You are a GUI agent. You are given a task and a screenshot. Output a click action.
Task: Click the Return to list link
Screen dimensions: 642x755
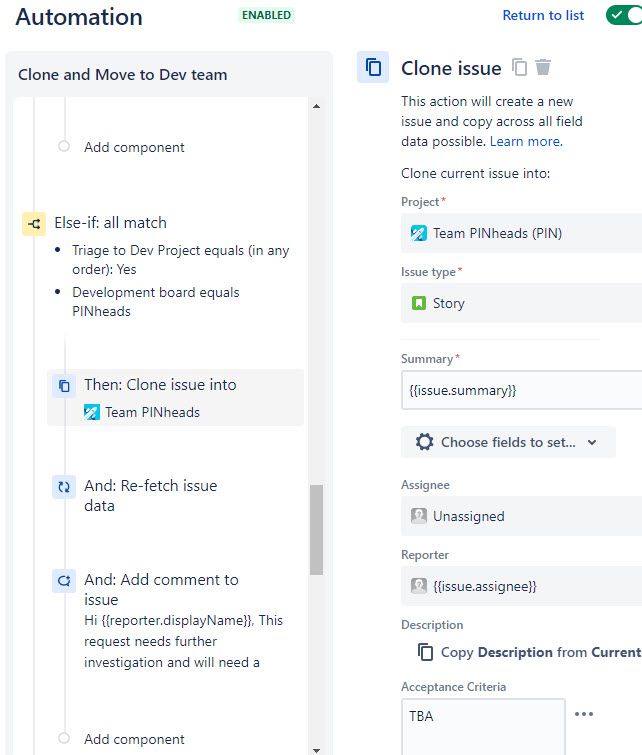tap(543, 15)
